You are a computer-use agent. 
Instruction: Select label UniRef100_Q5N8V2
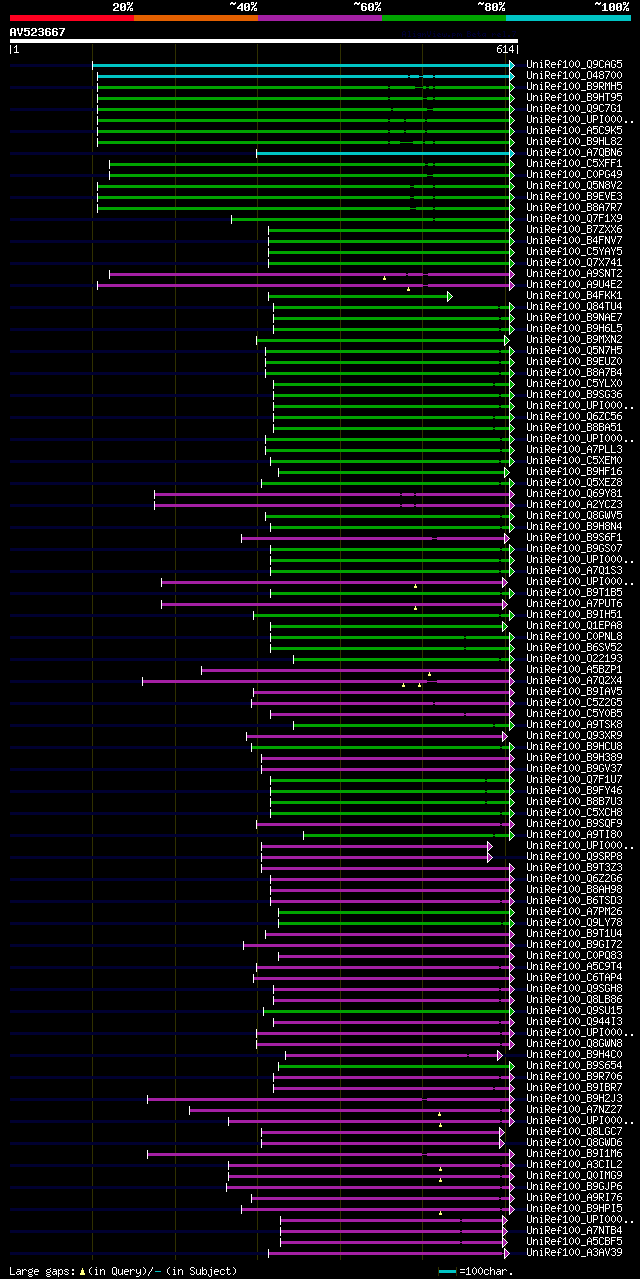tap(573, 185)
